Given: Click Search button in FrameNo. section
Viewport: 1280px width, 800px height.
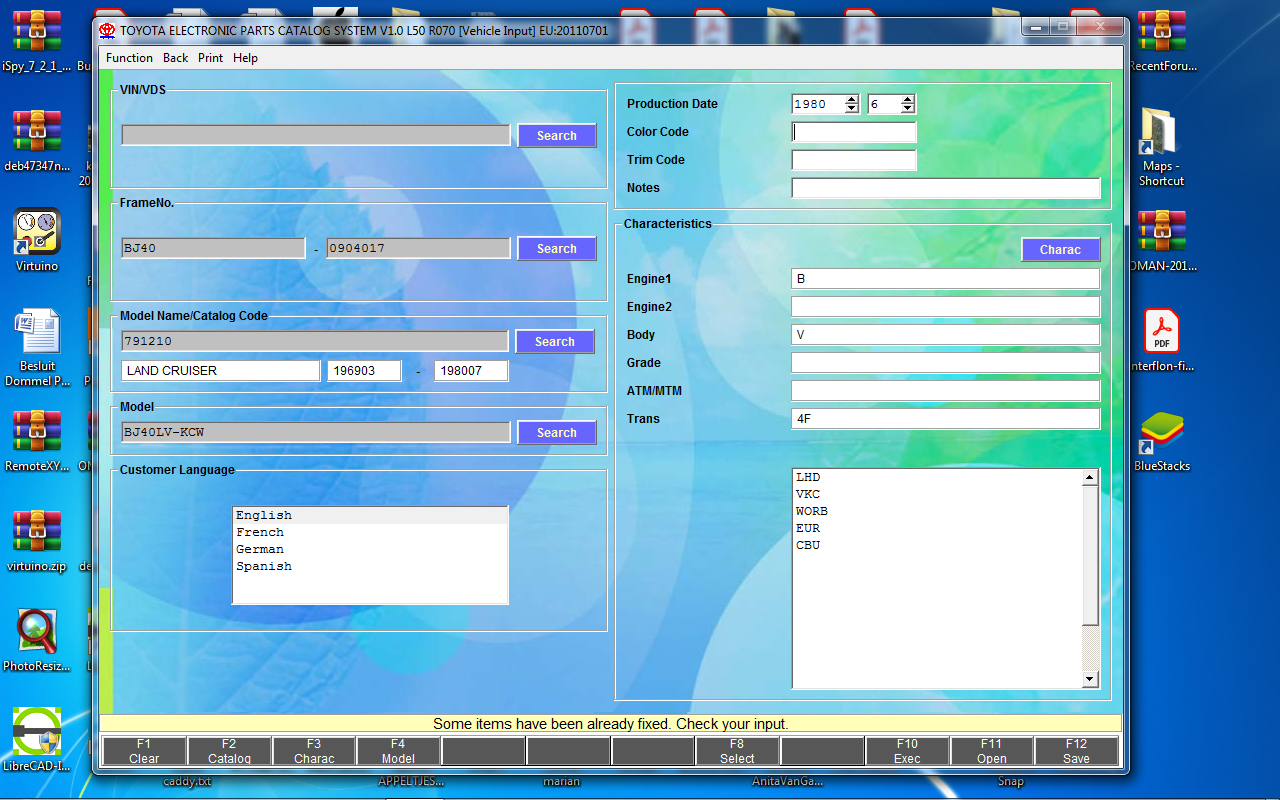Looking at the screenshot, I should coord(556,249).
